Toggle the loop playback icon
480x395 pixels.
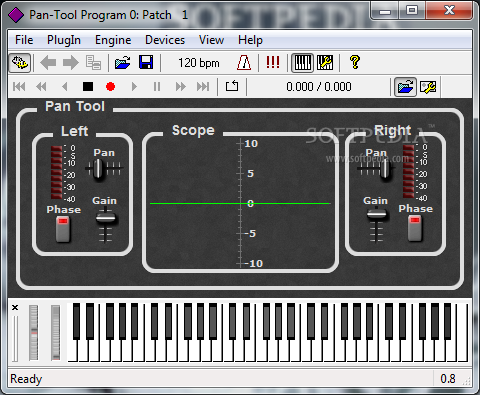click(x=232, y=86)
